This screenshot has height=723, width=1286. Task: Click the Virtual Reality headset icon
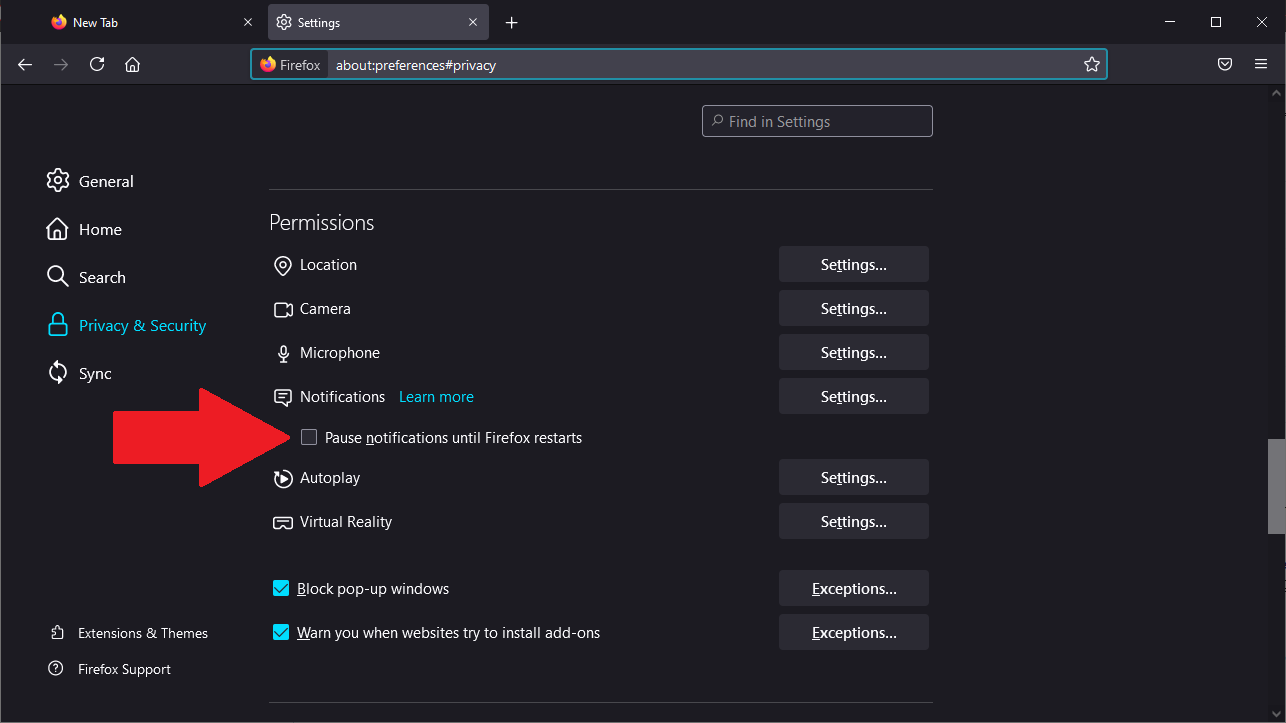click(x=282, y=522)
